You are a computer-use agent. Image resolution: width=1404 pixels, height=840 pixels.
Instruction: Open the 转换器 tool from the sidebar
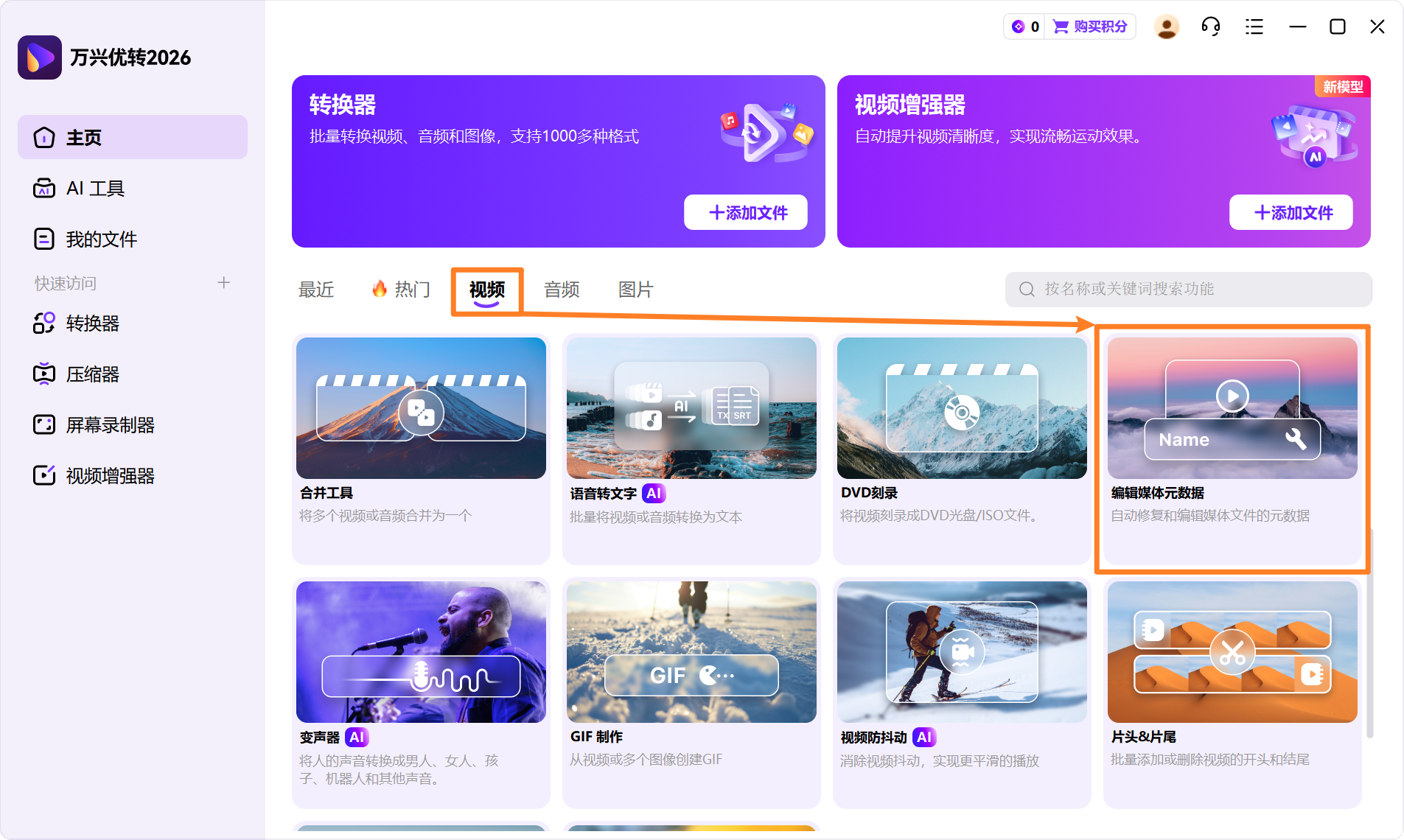pos(92,323)
